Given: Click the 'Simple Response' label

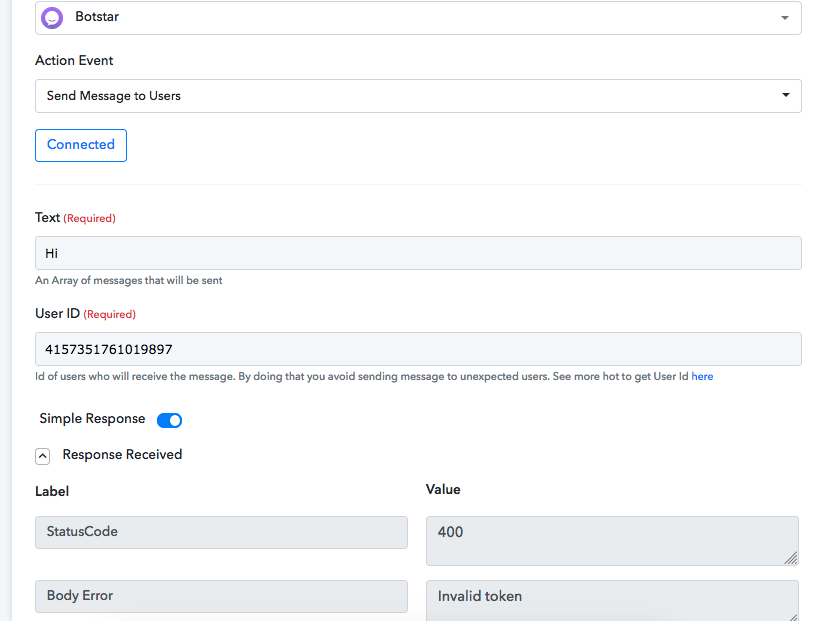Looking at the screenshot, I should click(x=92, y=419).
